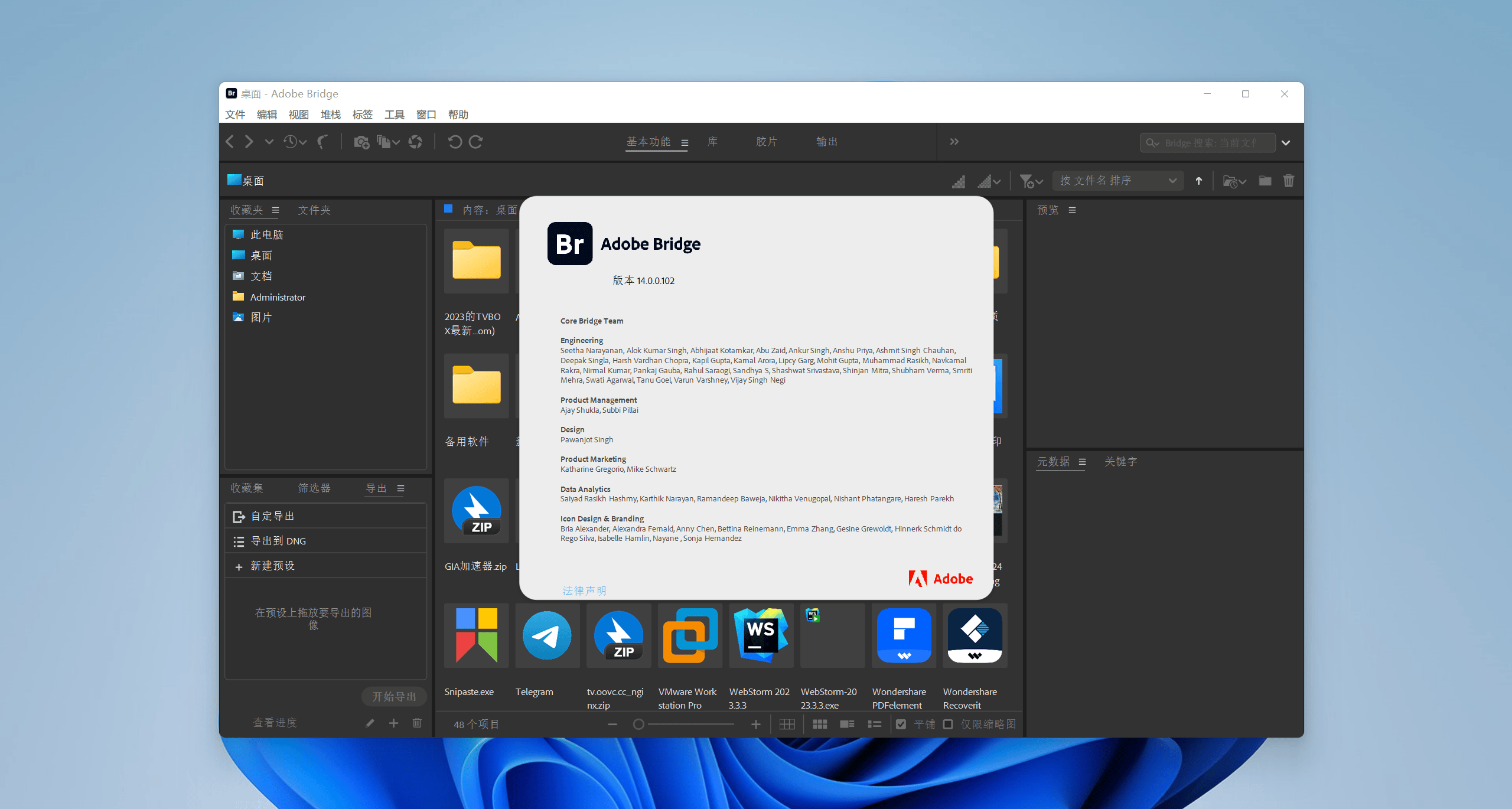This screenshot has height=809, width=1512.
Task: Click get photos from camera icon
Action: [361, 142]
